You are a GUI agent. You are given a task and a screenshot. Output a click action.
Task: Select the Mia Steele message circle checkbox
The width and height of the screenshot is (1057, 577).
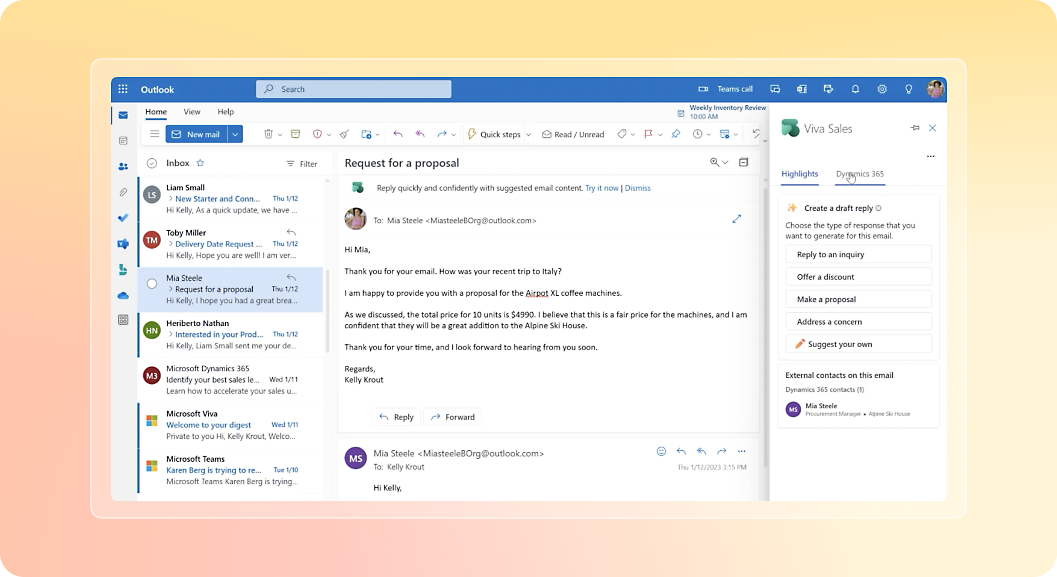(152, 283)
